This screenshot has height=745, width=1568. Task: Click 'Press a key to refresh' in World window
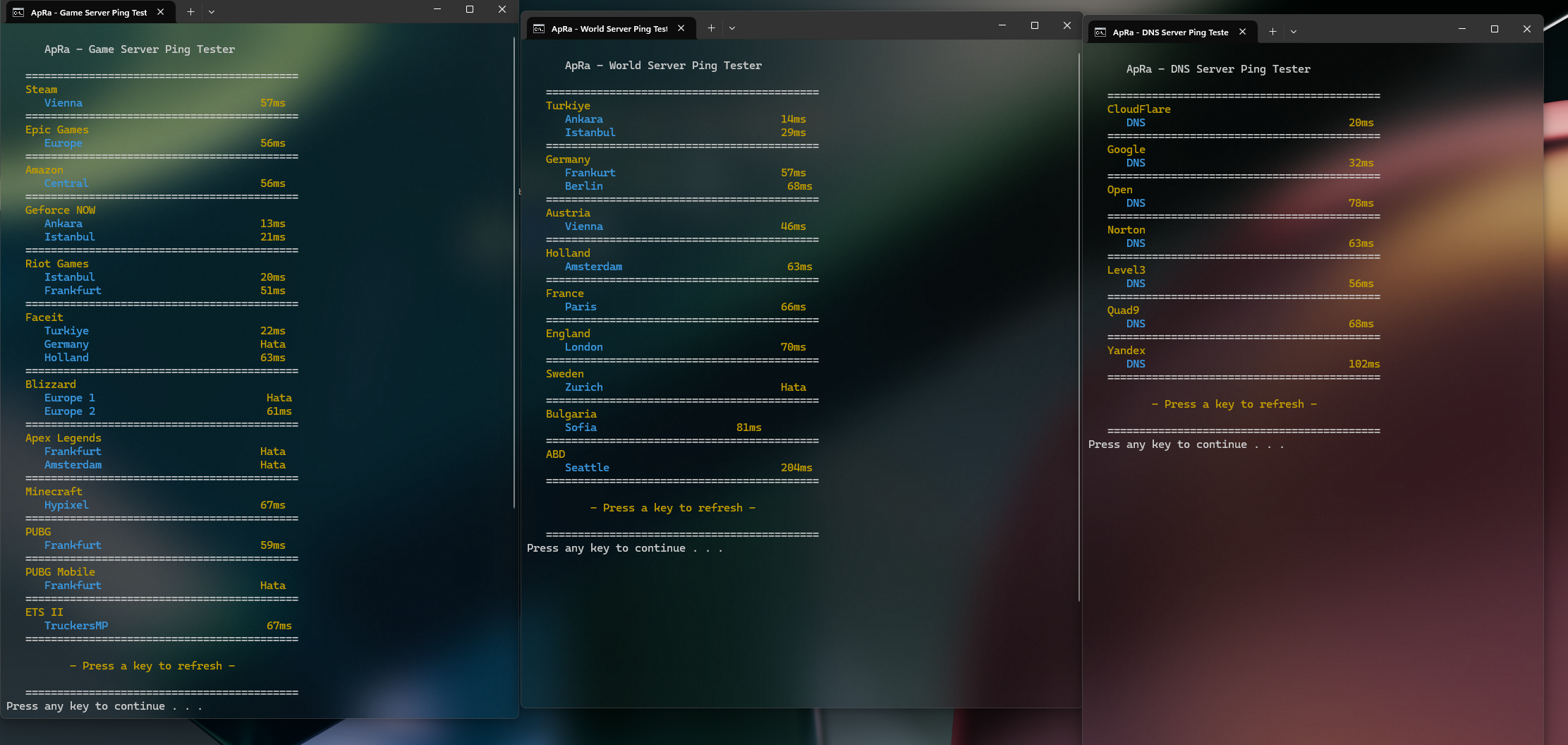[x=673, y=508]
